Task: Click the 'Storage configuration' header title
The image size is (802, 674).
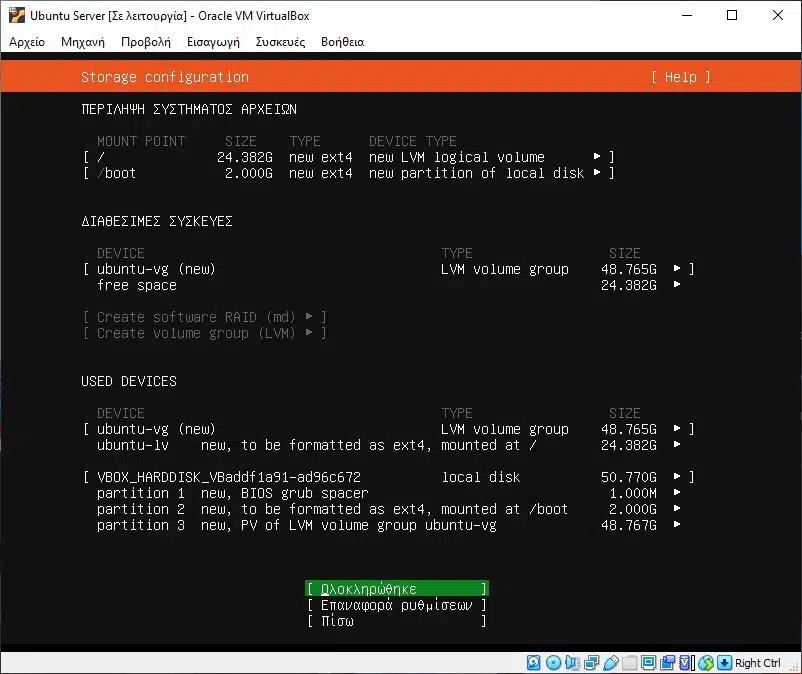Action: pos(165,77)
